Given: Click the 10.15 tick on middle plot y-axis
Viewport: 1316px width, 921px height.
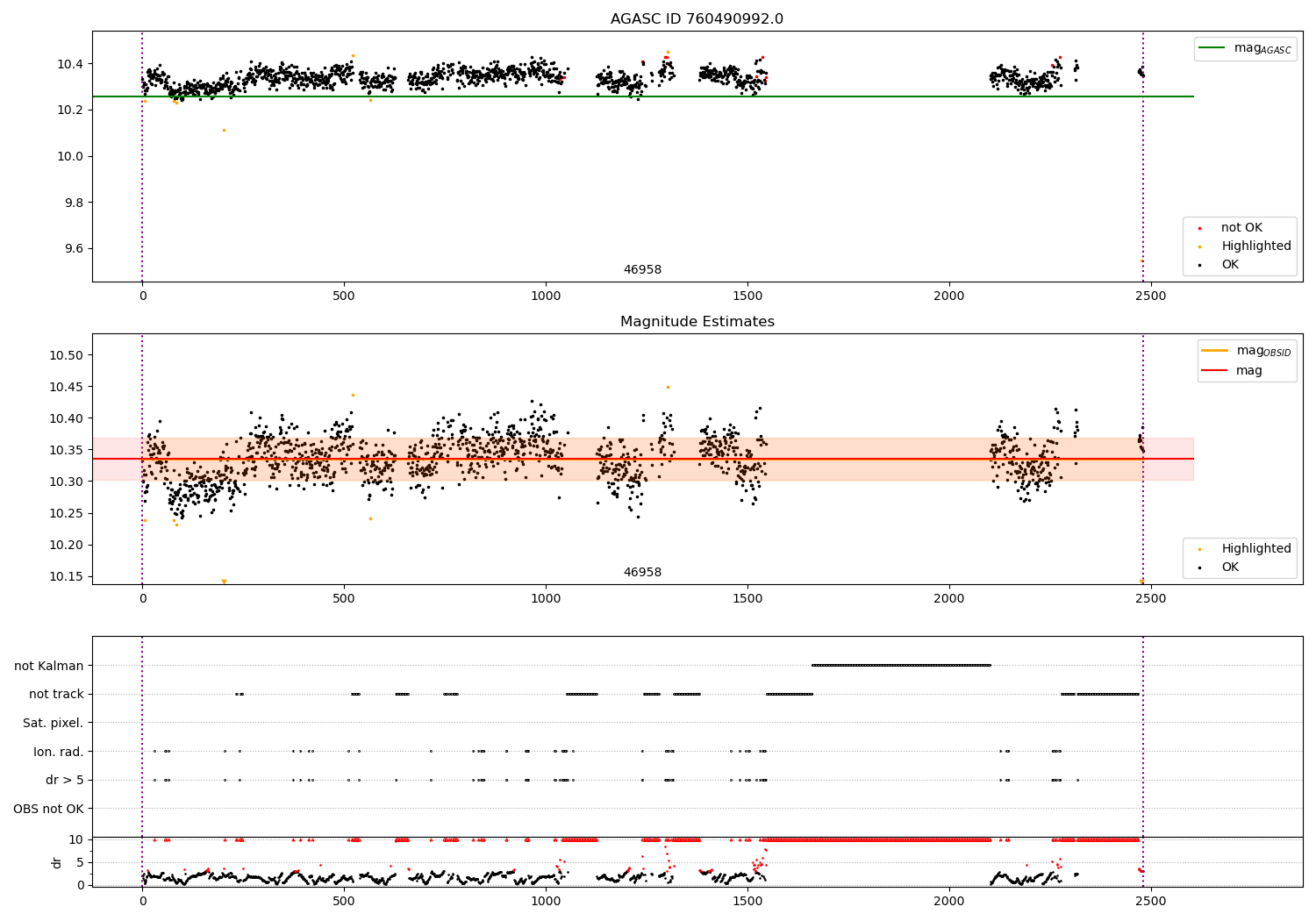Looking at the screenshot, I should pos(67,576).
